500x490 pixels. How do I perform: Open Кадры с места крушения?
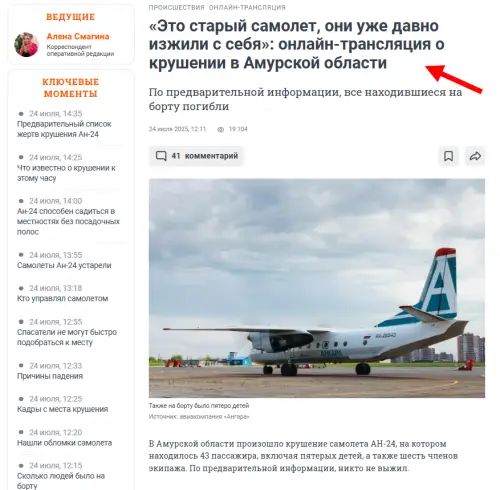coord(62,409)
